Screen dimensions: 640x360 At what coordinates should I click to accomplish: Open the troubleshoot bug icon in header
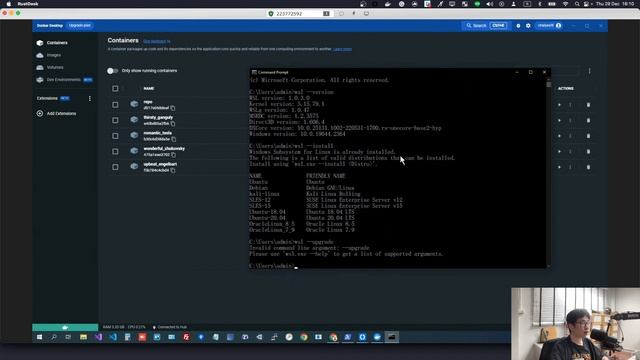click(x=518, y=25)
